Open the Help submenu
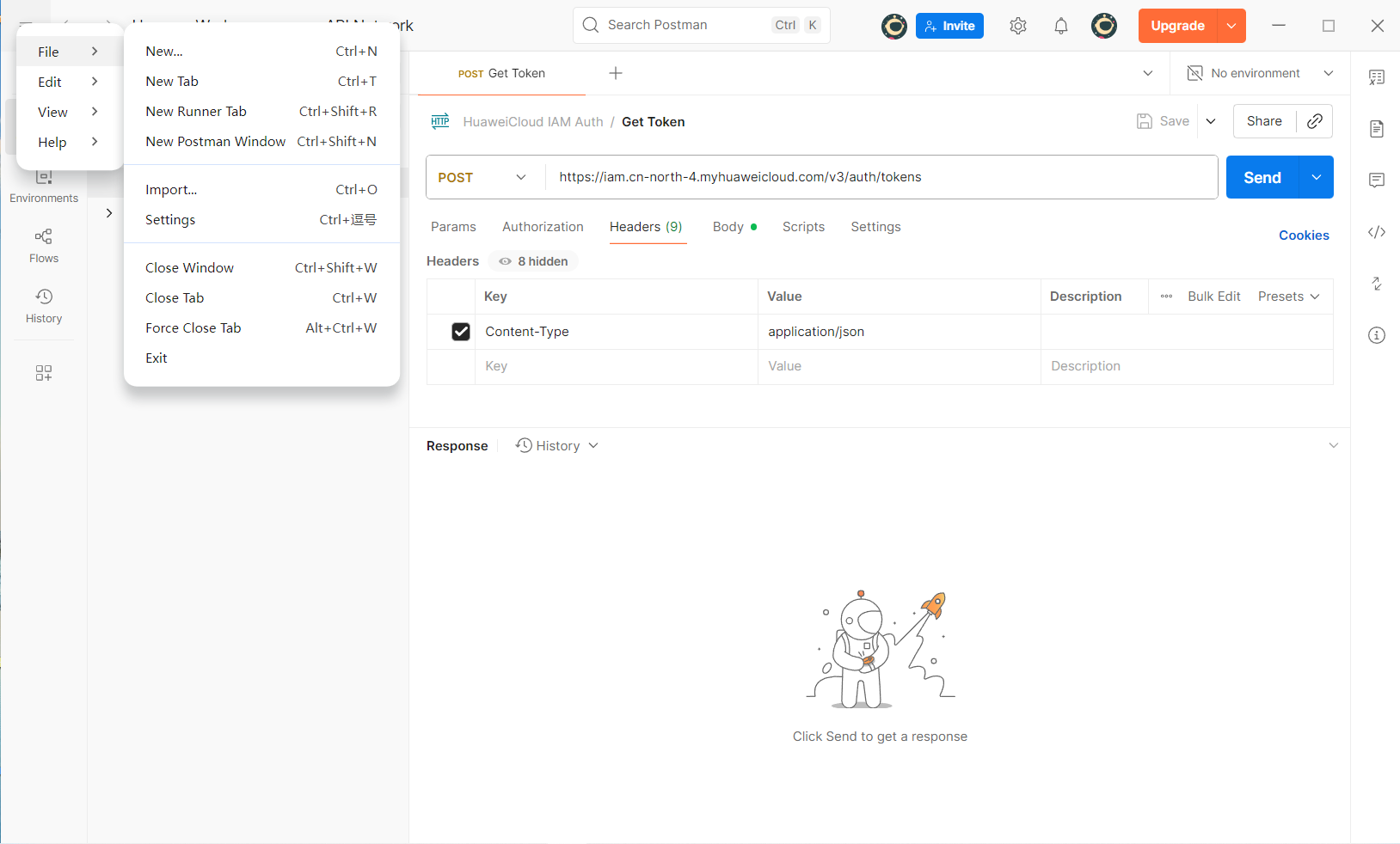This screenshot has width=1400, height=844. pyautogui.click(x=69, y=142)
